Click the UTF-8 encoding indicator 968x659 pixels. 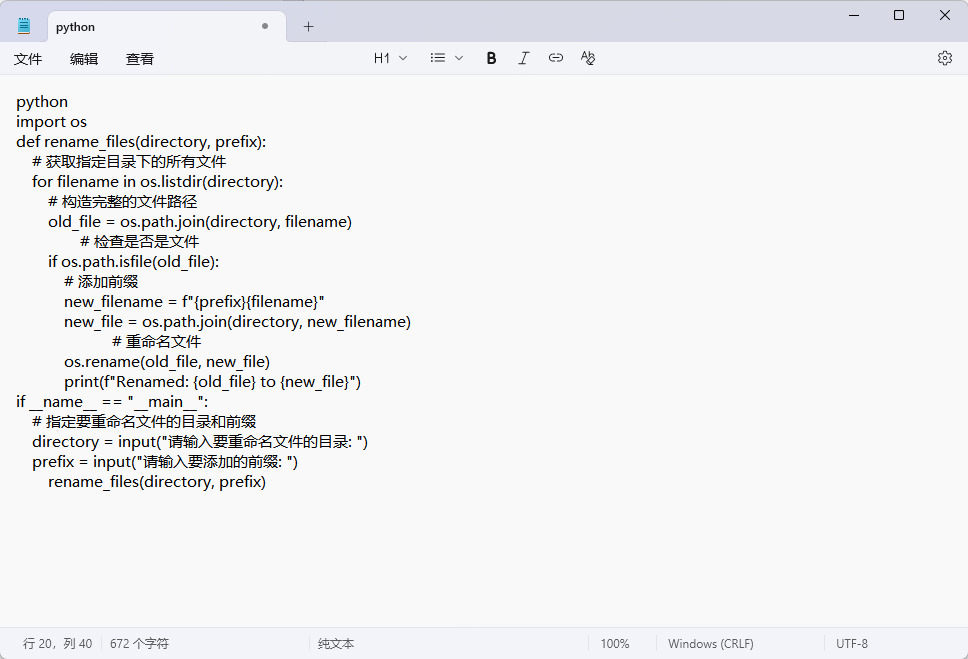pyautogui.click(x=852, y=644)
